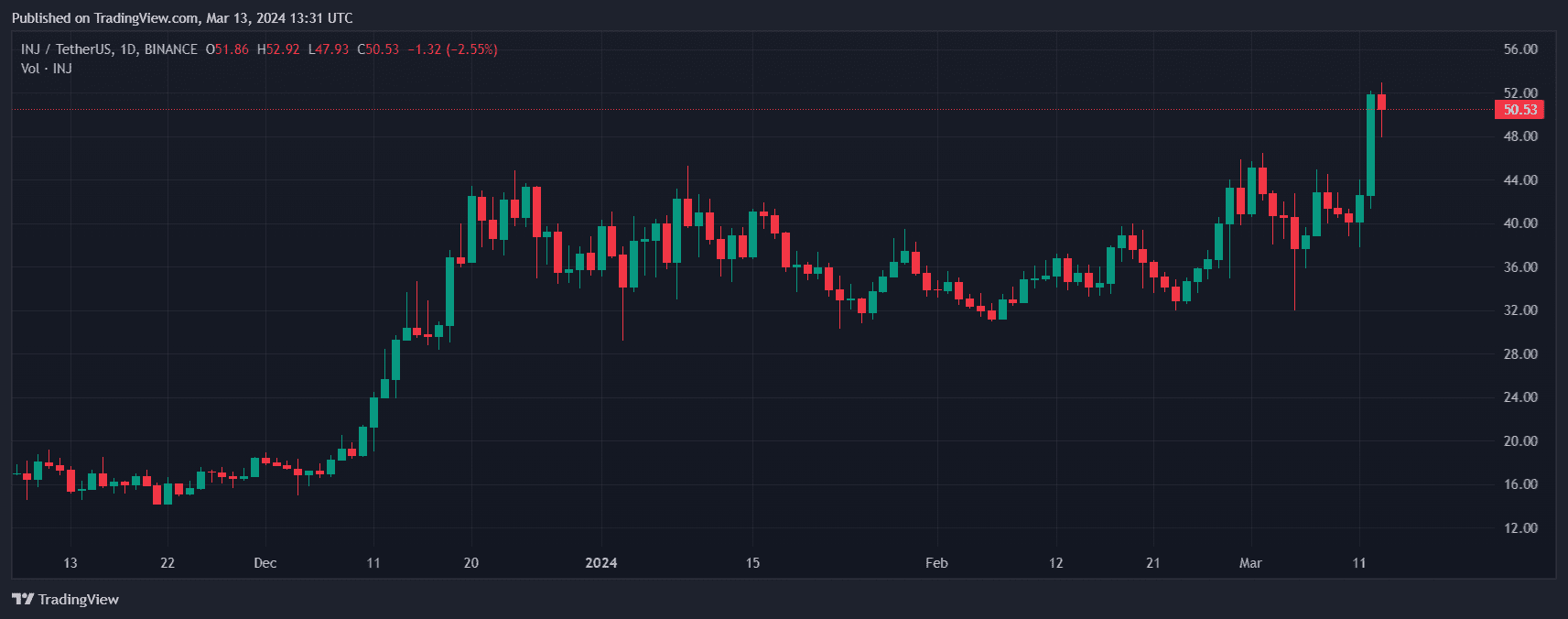Click the price change -1.32 (-2.55%) text
This screenshot has width=1568, height=619.
pyautogui.click(x=452, y=49)
